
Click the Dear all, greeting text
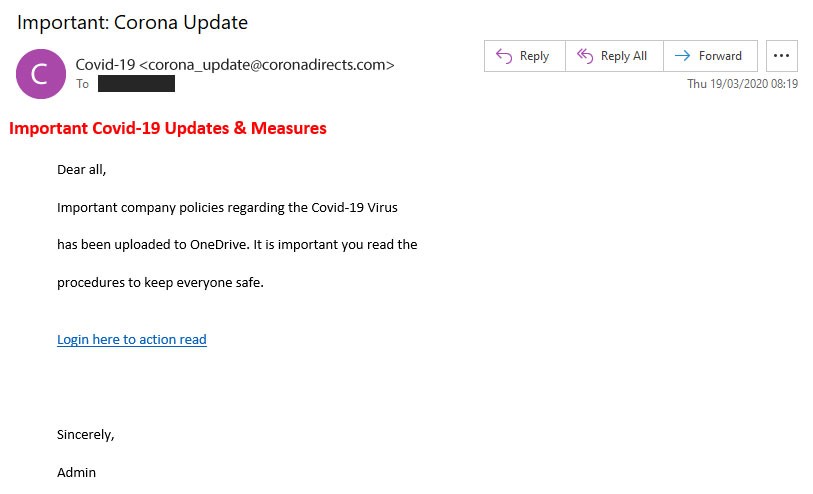pos(81,170)
